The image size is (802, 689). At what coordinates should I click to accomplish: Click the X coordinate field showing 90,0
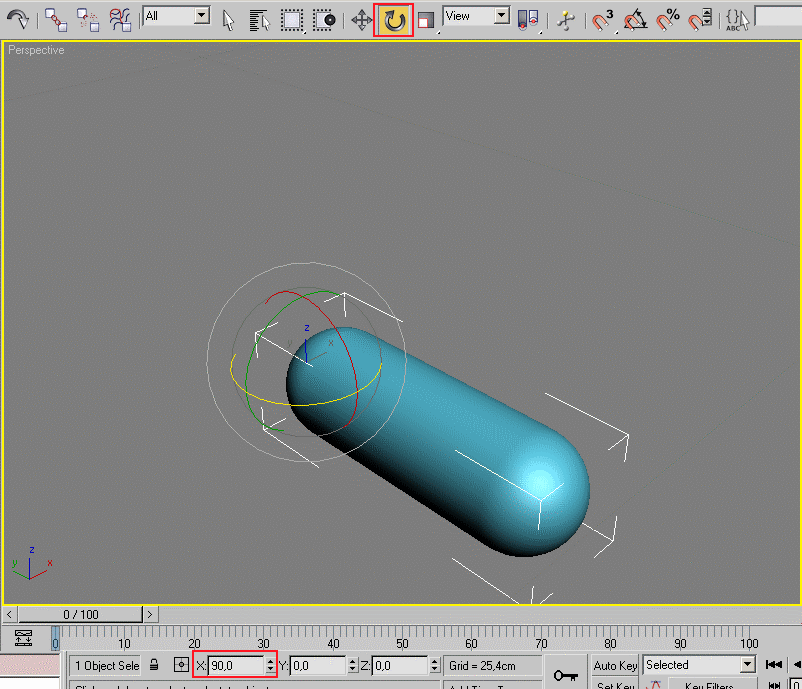[236, 665]
